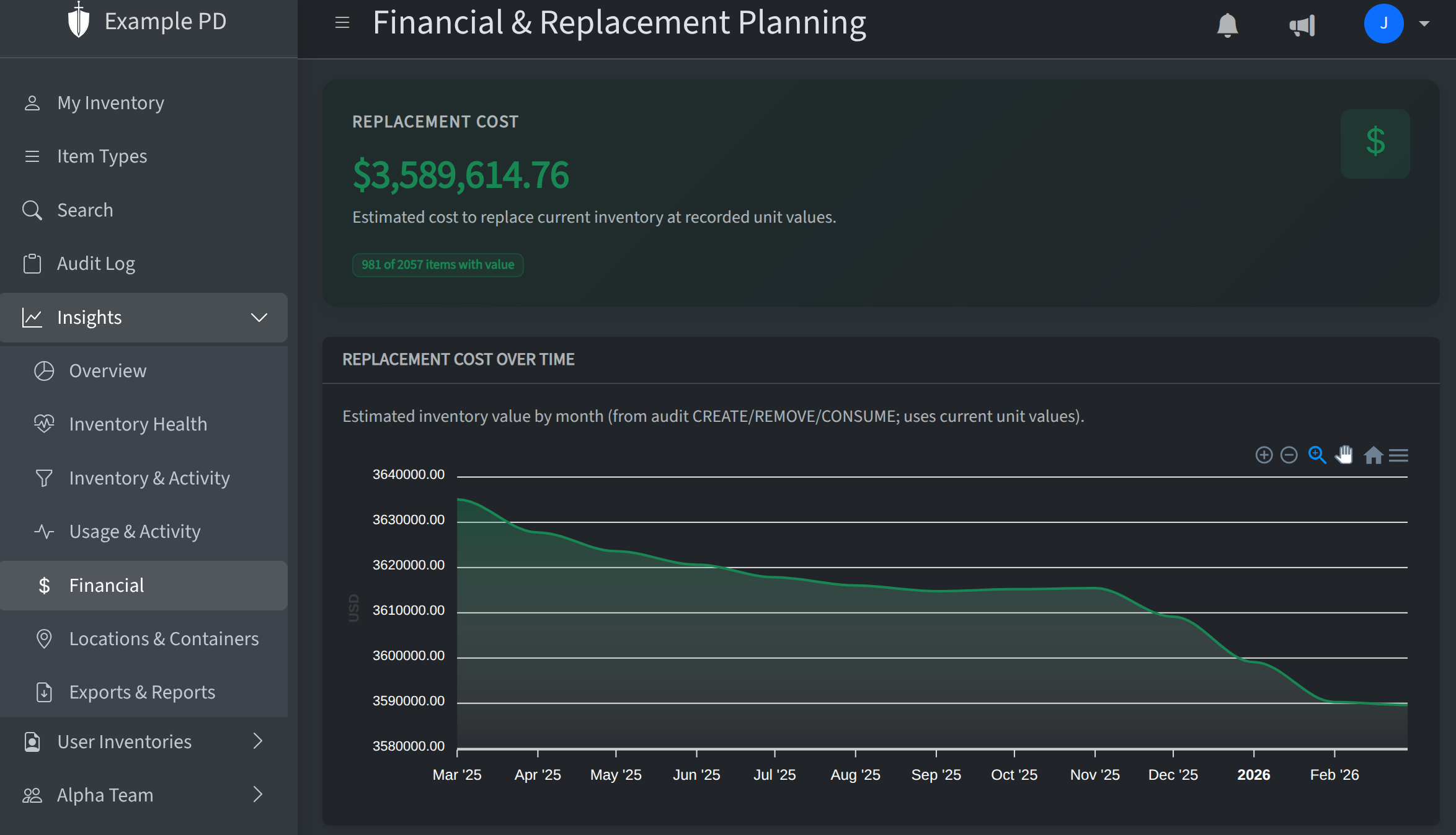Click the dollar icon on Replacement Cost card
Image resolution: width=1456 pixels, height=835 pixels.
point(1375,143)
